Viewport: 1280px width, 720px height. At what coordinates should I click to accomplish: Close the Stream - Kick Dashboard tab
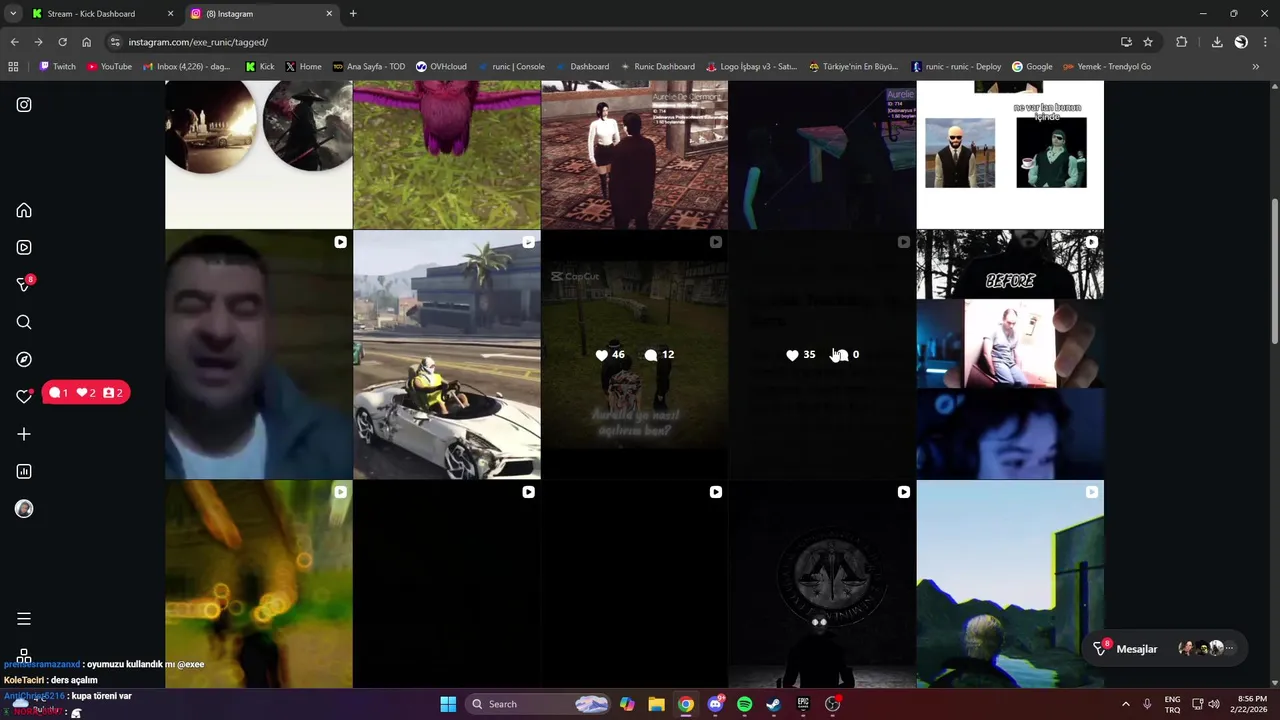click(170, 14)
